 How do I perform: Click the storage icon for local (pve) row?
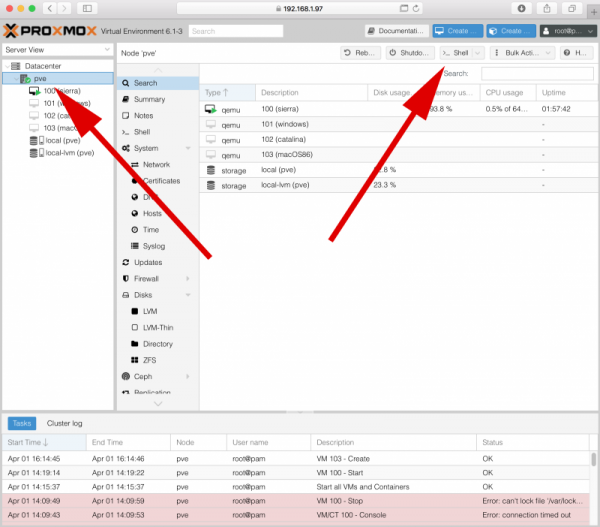211,170
